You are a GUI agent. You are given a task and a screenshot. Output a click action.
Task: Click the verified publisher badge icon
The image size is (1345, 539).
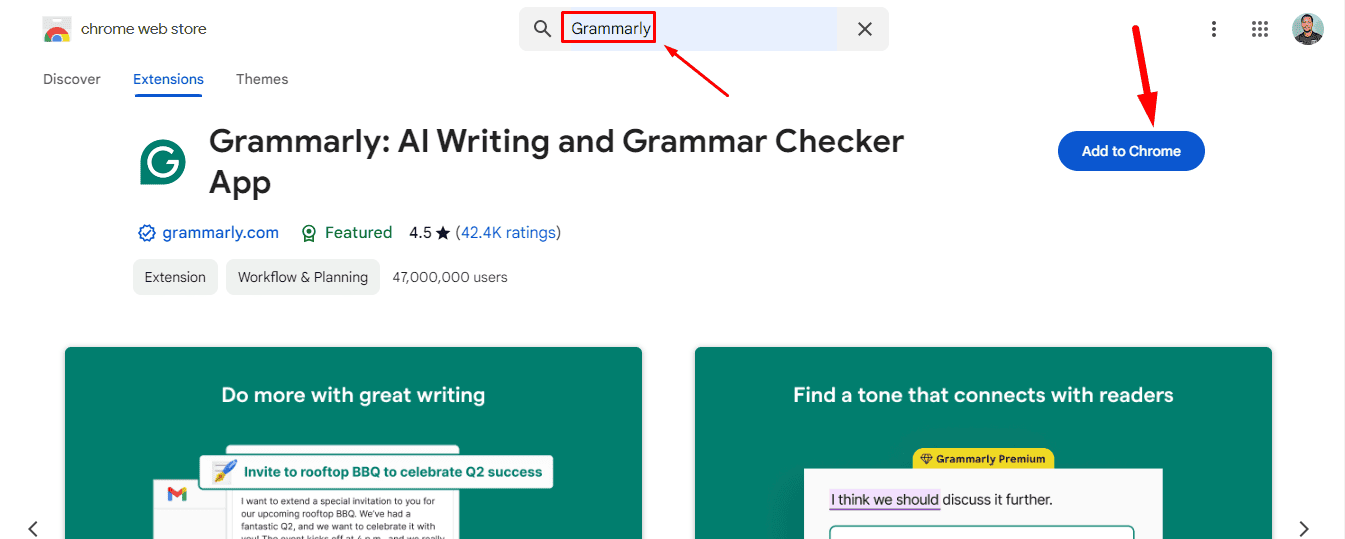(147, 233)
